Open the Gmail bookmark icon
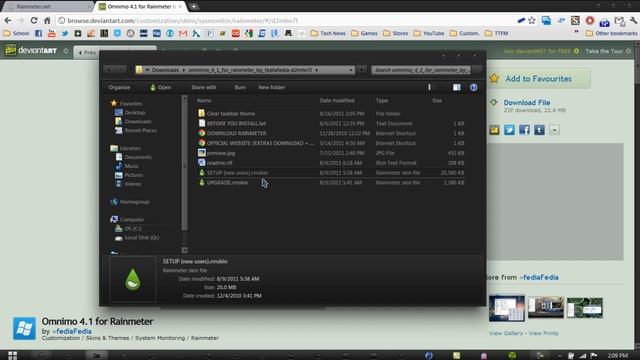This screenshot has width=640, height=360. click(x=183, y=33)
